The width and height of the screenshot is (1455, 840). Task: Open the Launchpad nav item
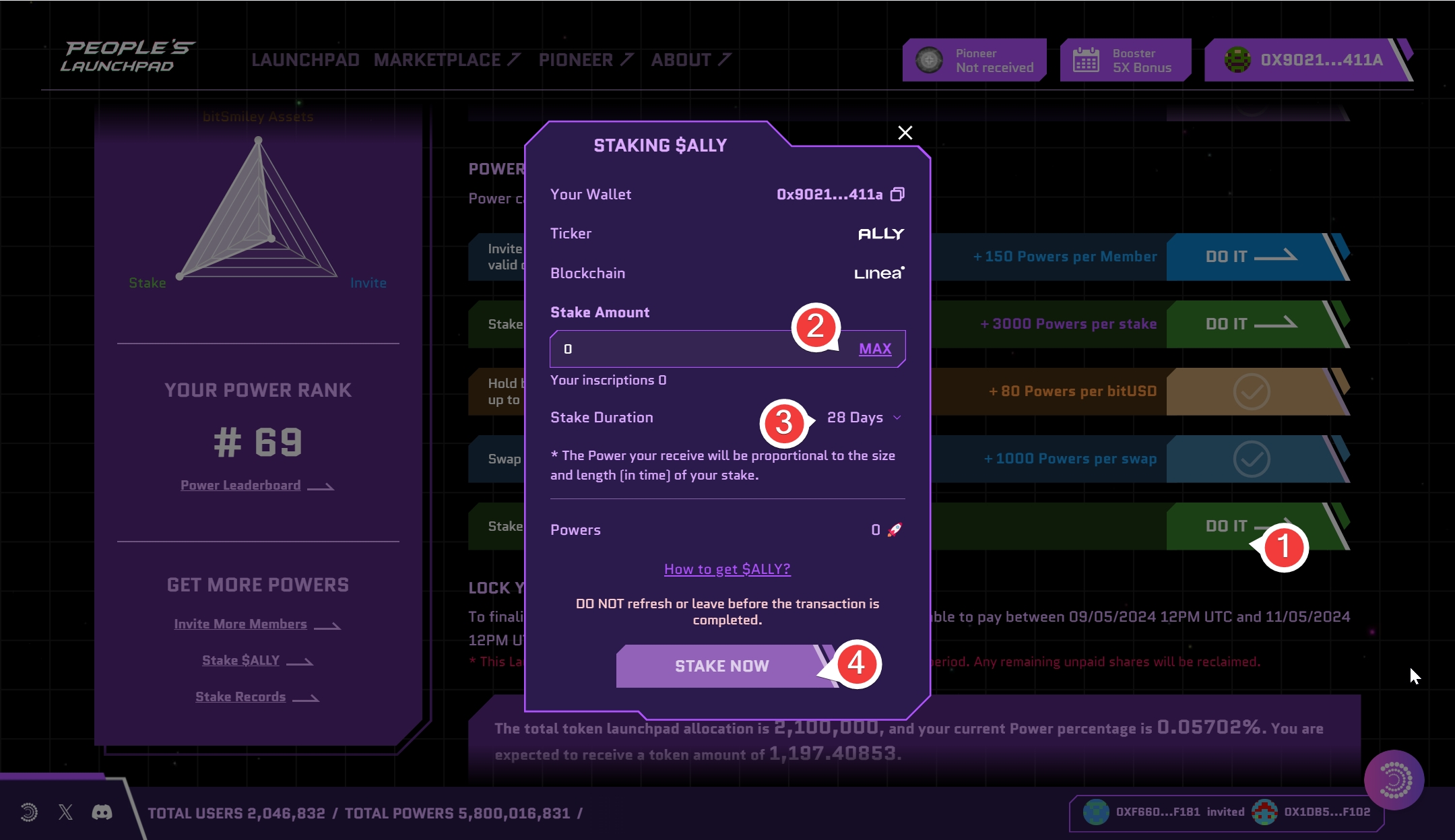[305, 60]
